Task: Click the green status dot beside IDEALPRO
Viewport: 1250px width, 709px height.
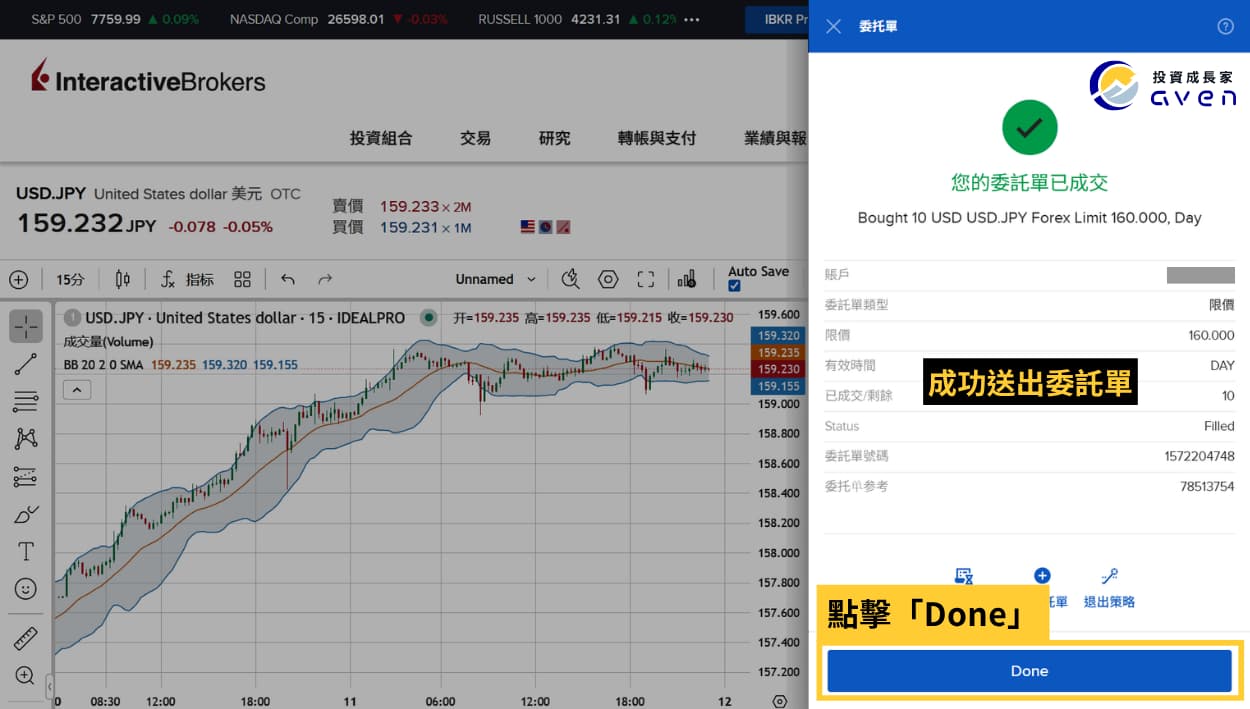Action: [428, 318]
